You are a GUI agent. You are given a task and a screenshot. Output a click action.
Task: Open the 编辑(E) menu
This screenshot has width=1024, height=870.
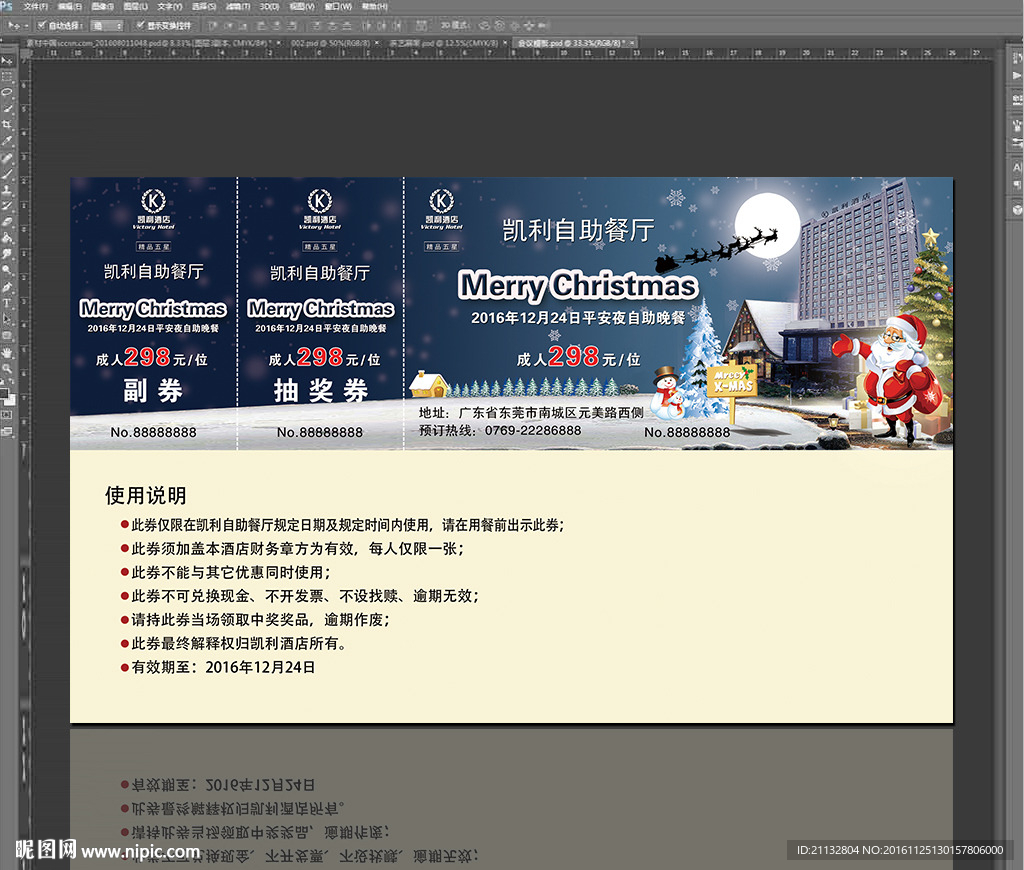click(x=69, y=7)
